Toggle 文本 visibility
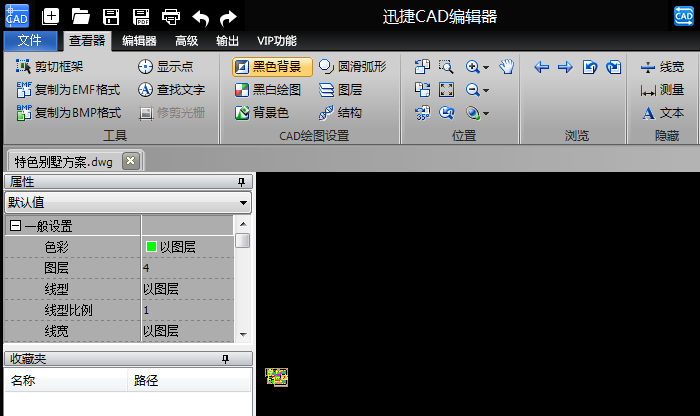 click(662, 113)
